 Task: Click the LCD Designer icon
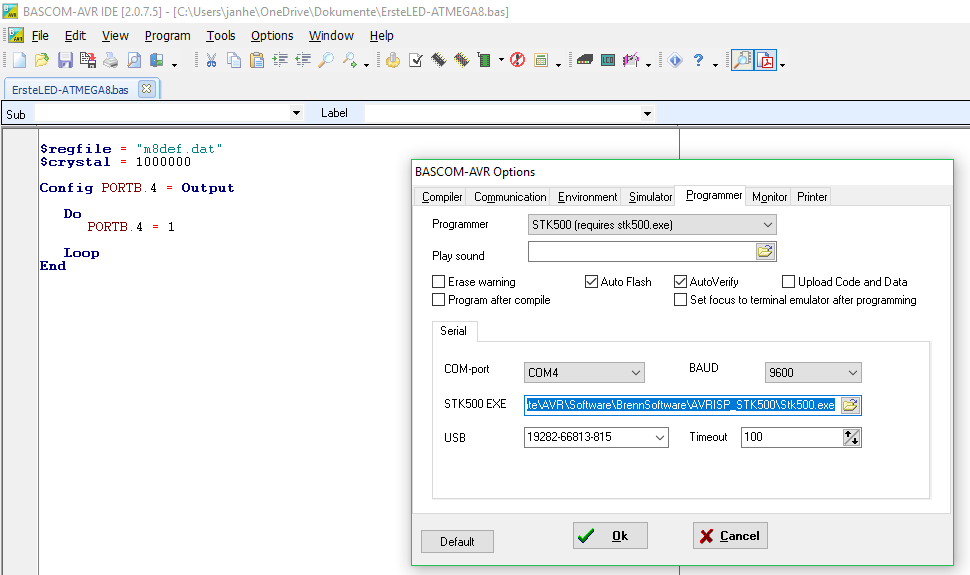608,60
